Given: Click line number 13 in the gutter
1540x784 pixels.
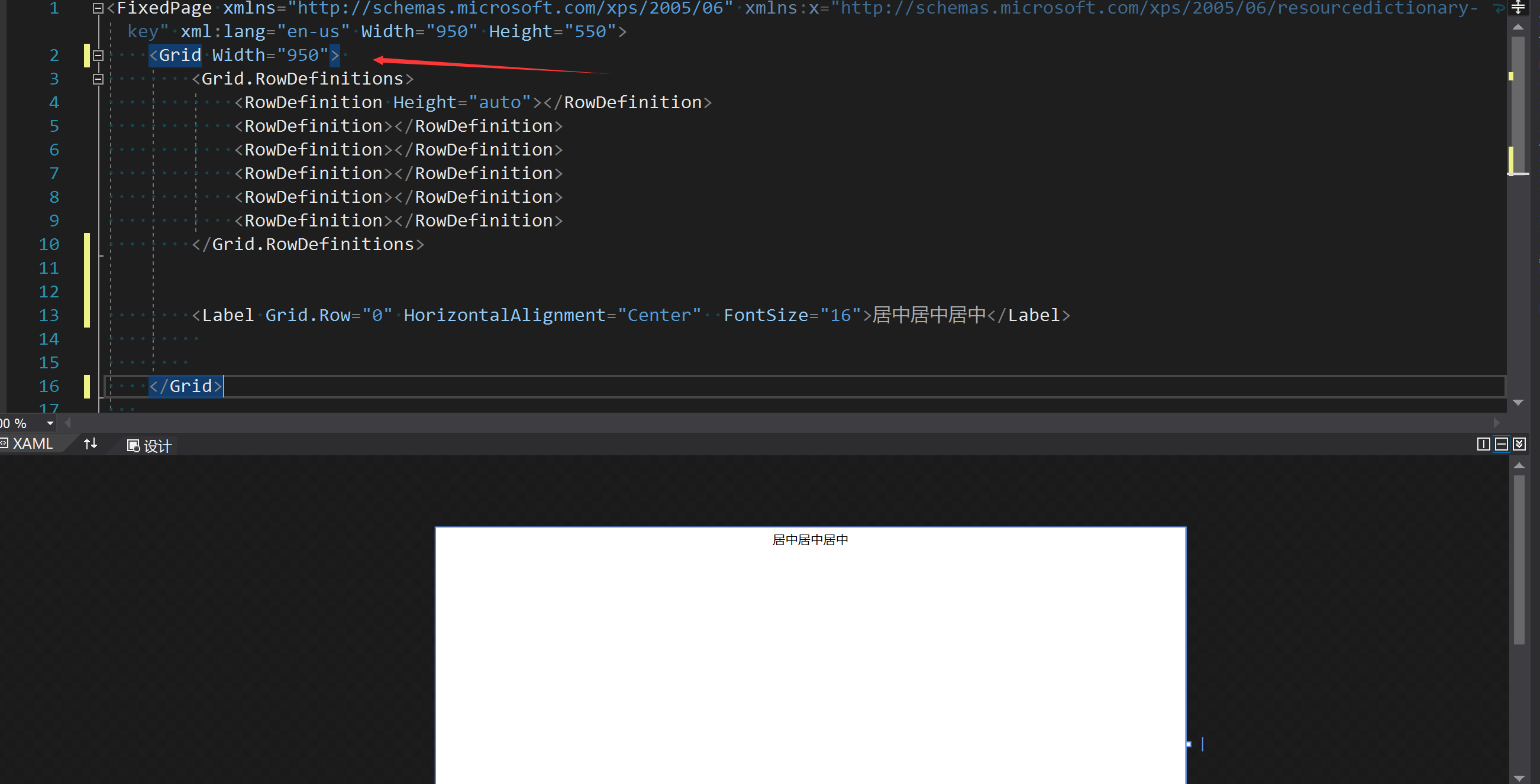Looking at the screenshot, I should 49,316.
